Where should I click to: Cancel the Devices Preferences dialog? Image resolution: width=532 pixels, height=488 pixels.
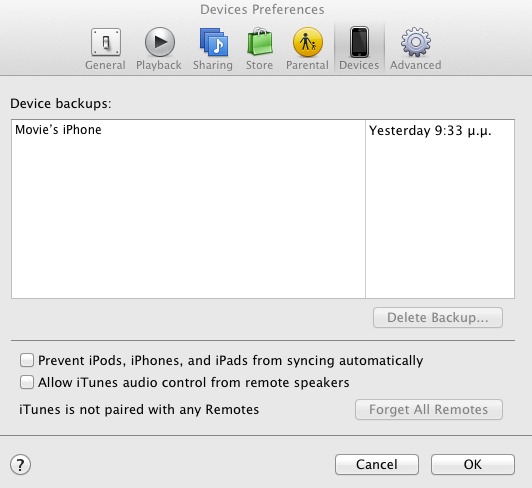[x=377, y=465]
